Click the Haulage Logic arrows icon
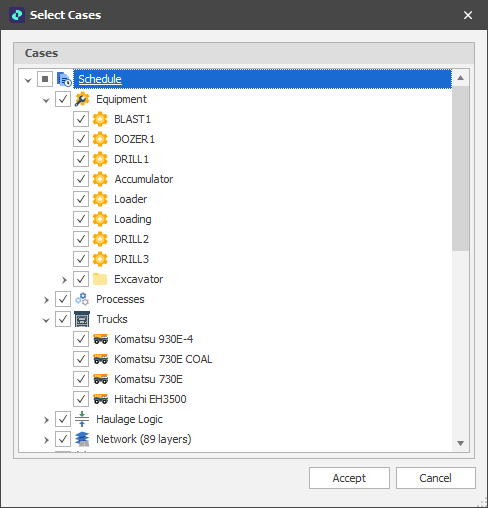488x508 pixels. click(82, 419)
